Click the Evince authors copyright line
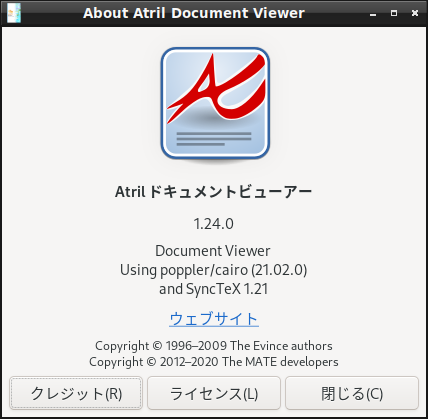The height and width of the screenshot is (419, 428). [x=214, y=346]
